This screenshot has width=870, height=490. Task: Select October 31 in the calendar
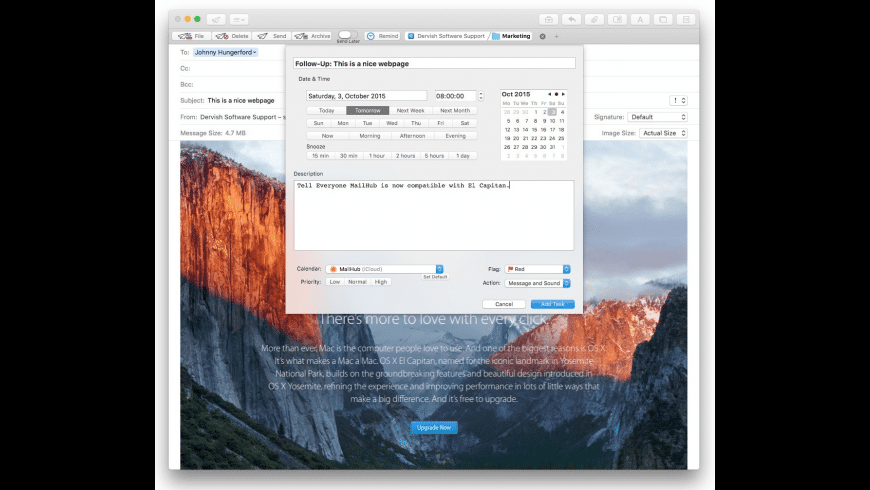click(552, 147)
